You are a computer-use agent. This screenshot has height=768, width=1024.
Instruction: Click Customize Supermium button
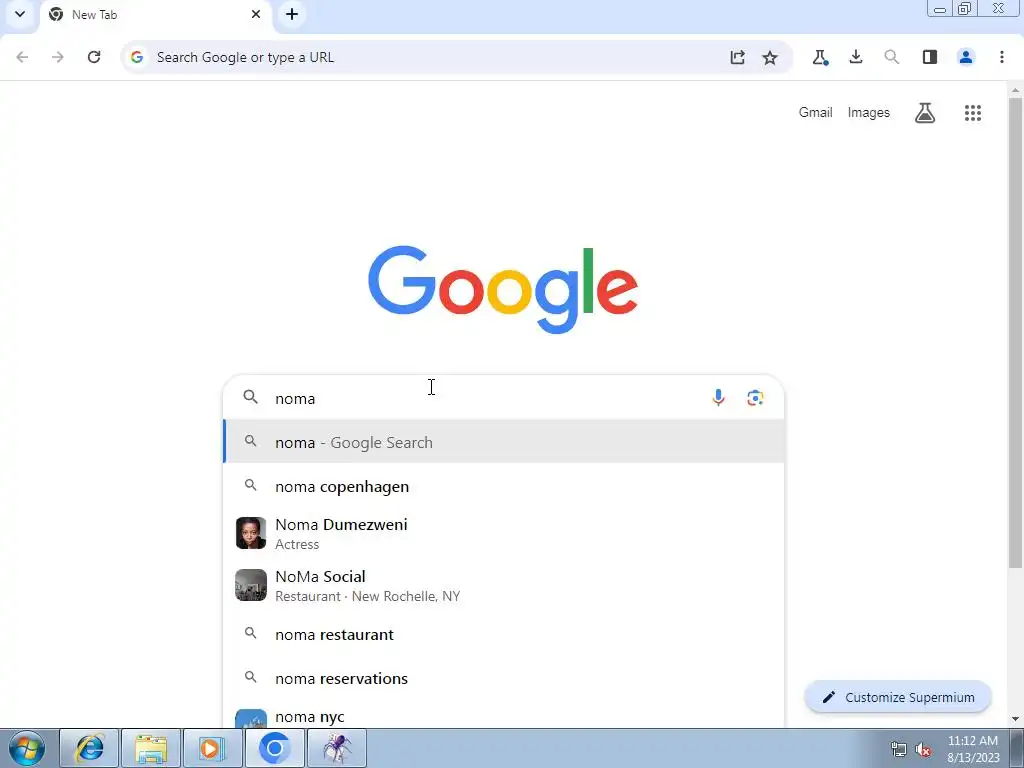(x=898, y=697)
